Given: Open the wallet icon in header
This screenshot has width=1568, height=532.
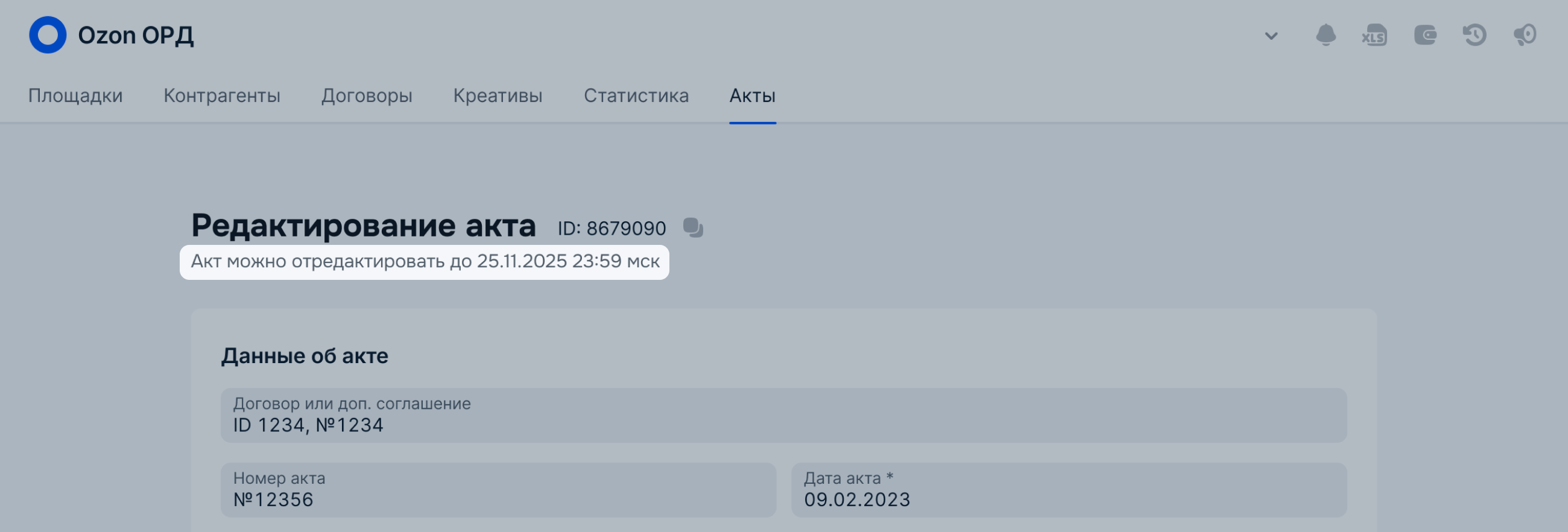Looking at the screenshot, I should [1425, 35].
